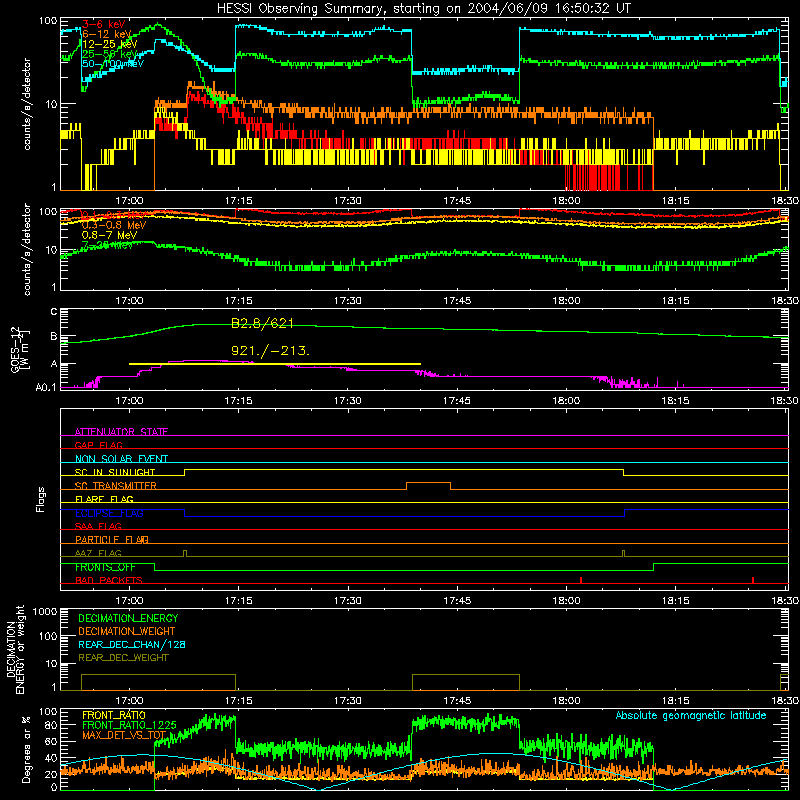Click the Degrees or % axis title
Viewport: 800px width, 800px height.
(26, 749)
